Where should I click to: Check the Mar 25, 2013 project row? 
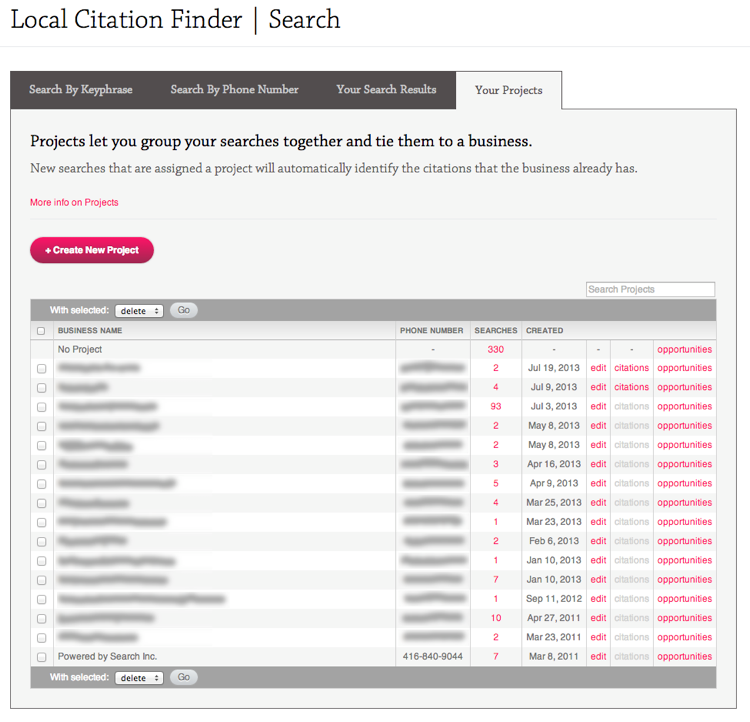42,503
